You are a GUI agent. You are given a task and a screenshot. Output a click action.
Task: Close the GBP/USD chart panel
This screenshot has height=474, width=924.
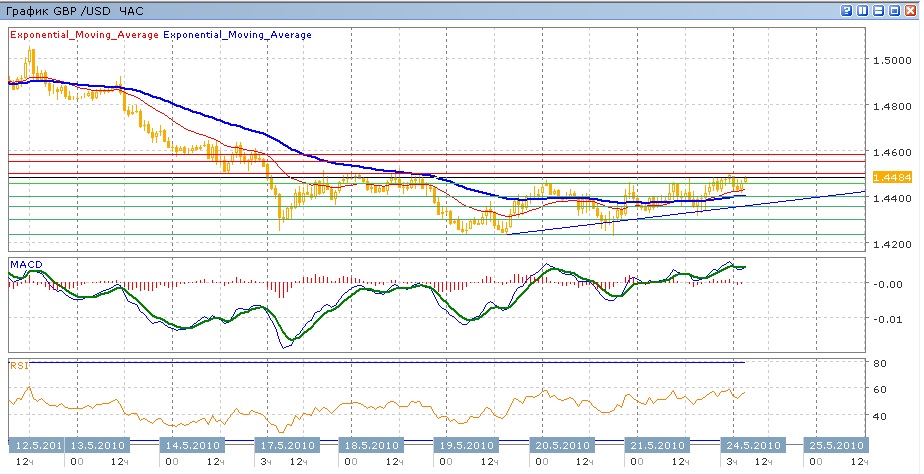(x=911, y=10)
